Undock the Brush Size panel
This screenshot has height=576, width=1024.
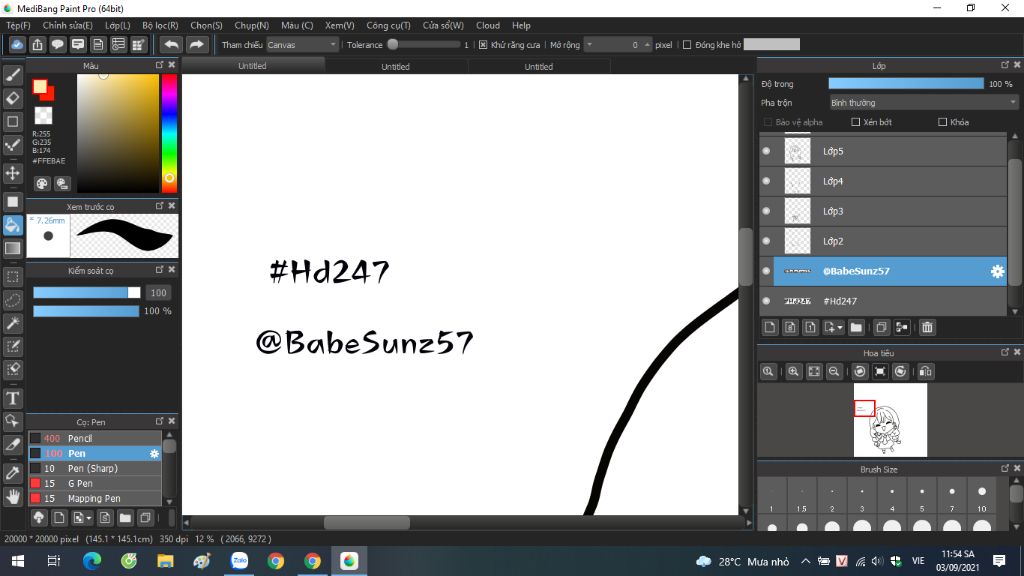(x=1004, y=468)
